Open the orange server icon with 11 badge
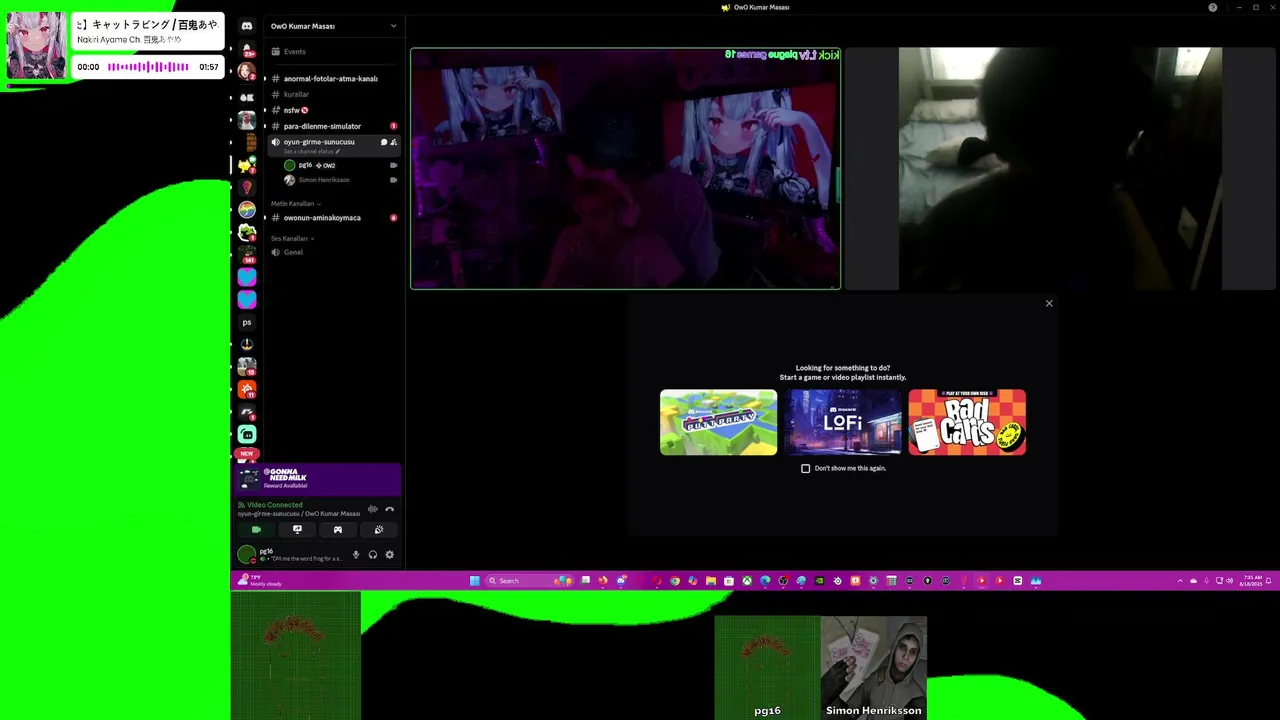The height and width of the screenshot is (720, 1280). click(x=247, y=389)
